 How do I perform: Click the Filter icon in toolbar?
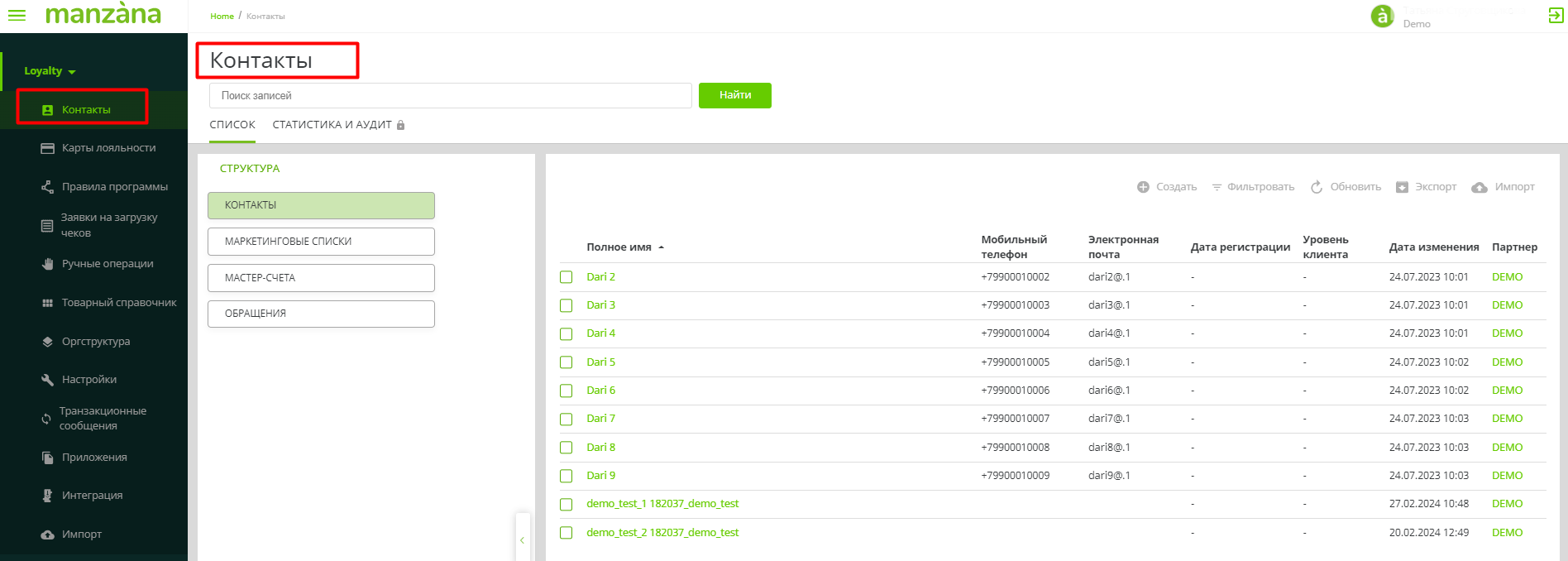(x=1217, y=187)
